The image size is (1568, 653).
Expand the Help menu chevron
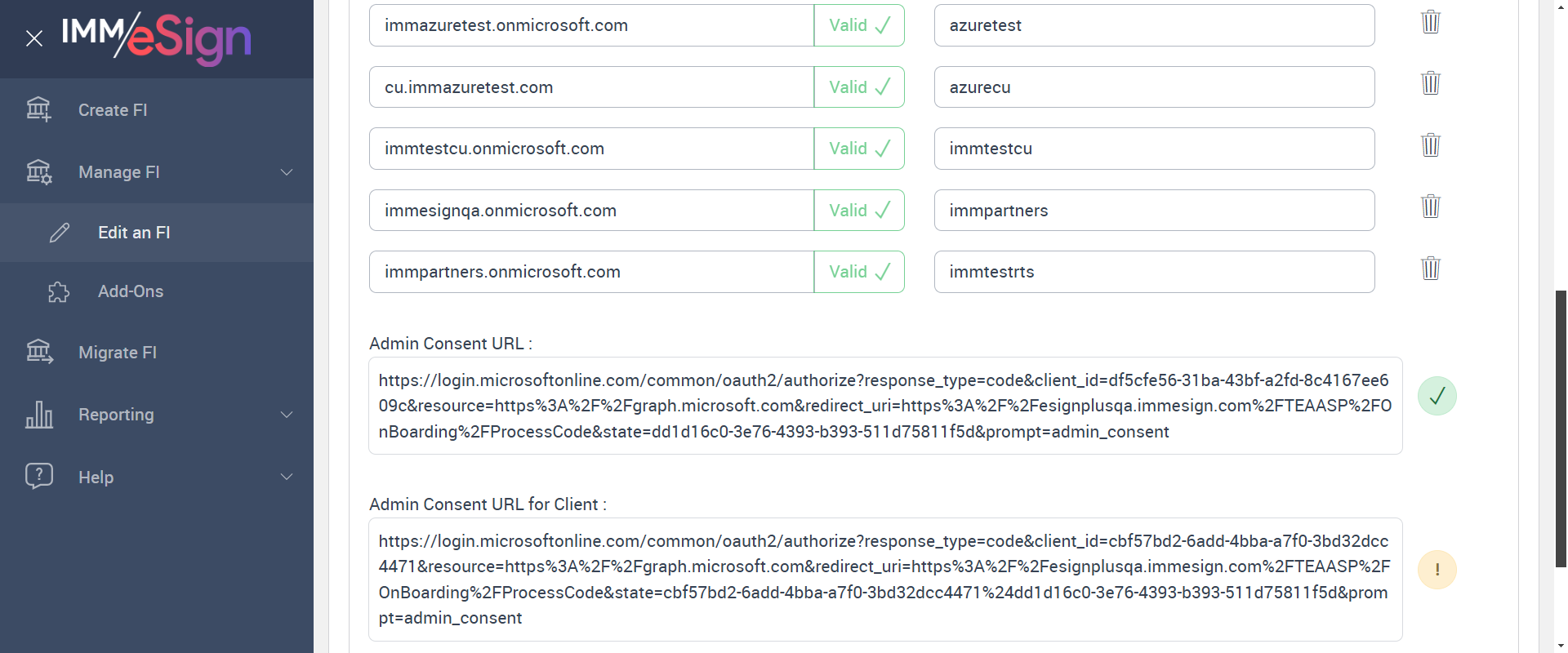[287, 477]
